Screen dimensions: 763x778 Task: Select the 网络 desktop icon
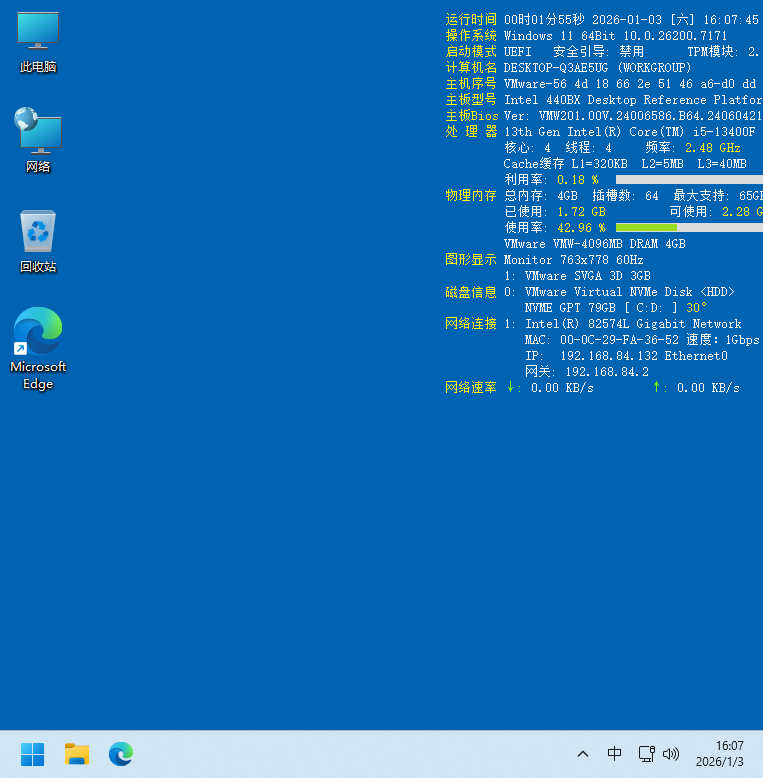click(x=38, y=140)
